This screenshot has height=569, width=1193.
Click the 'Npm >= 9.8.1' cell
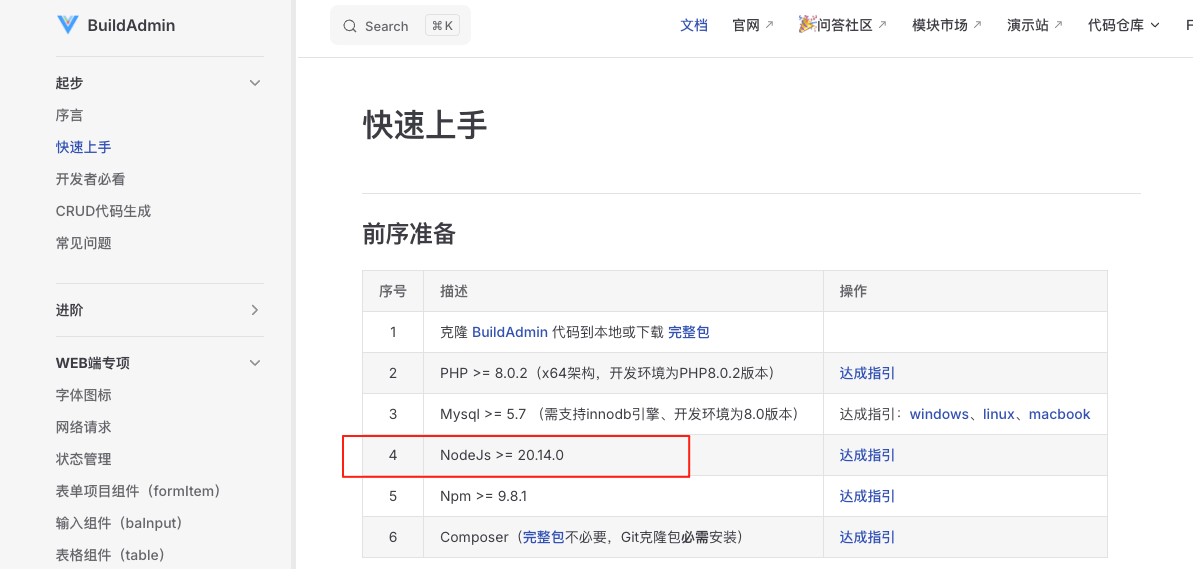click(623, 497)
